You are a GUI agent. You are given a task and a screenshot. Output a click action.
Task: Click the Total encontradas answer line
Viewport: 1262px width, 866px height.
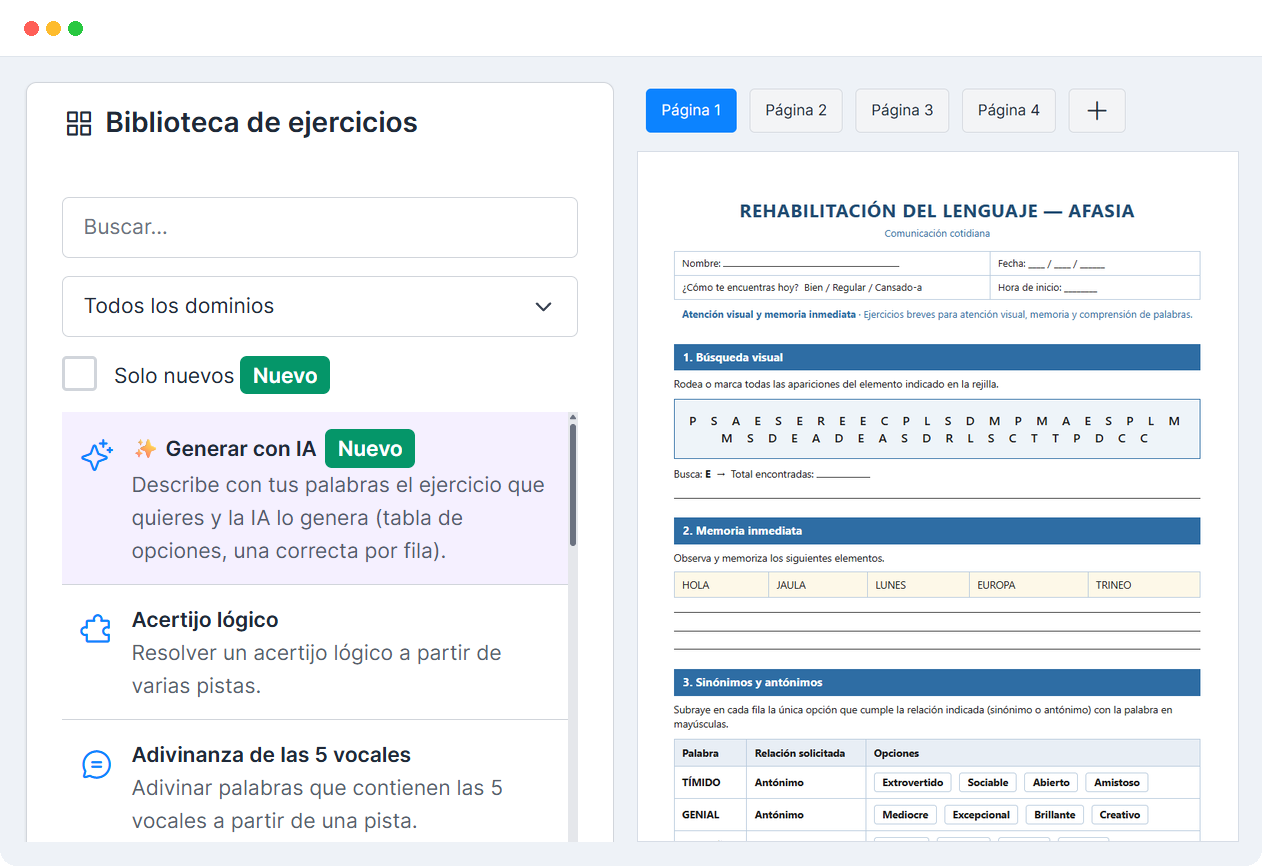click(x=843, y=475)
